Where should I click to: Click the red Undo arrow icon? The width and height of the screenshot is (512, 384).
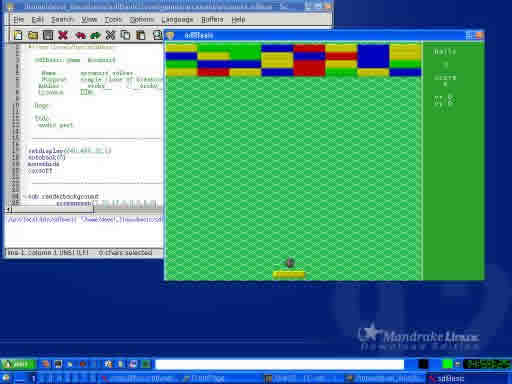click(80, 35)
